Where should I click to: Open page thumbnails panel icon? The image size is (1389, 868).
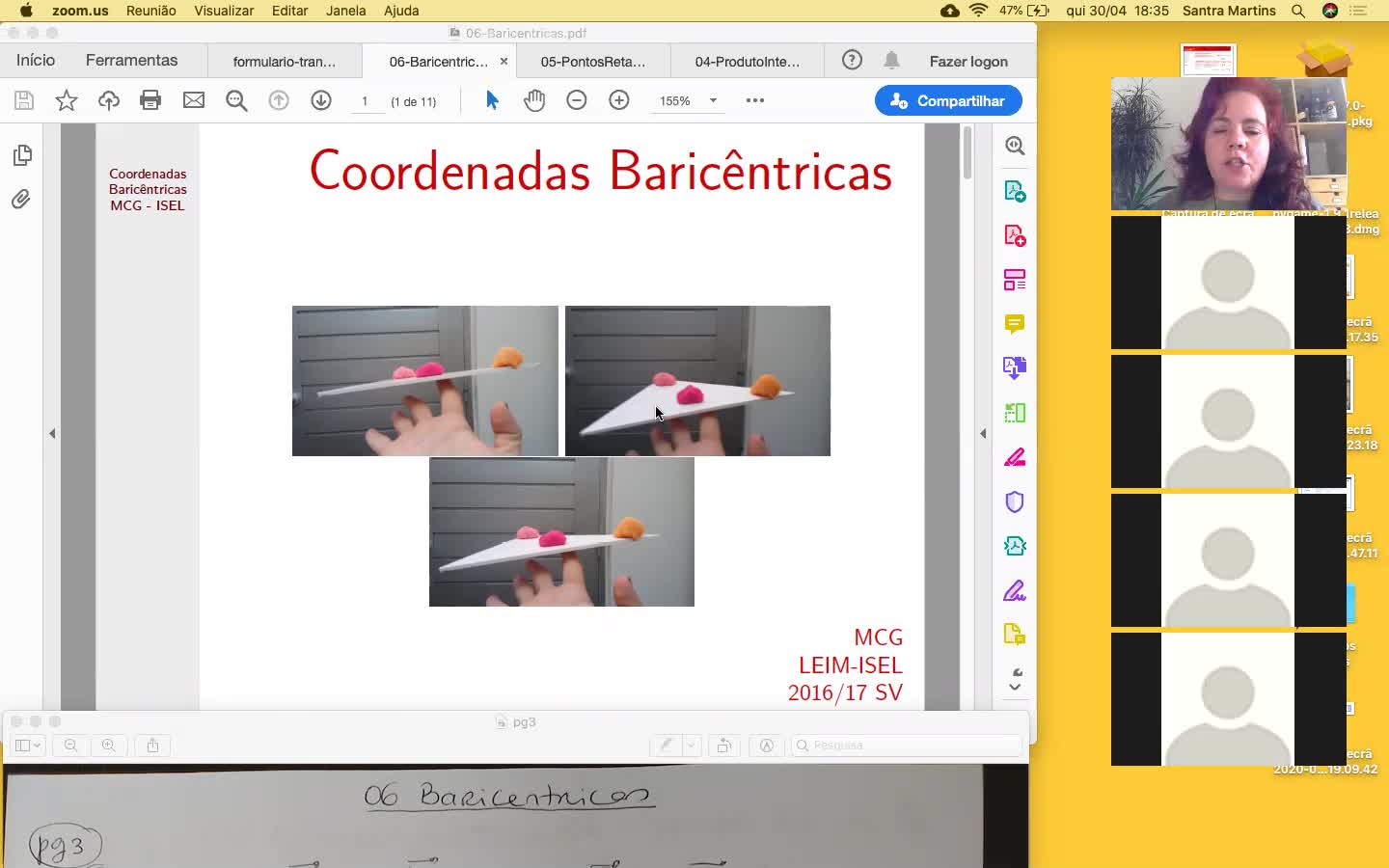click(22, 155)
